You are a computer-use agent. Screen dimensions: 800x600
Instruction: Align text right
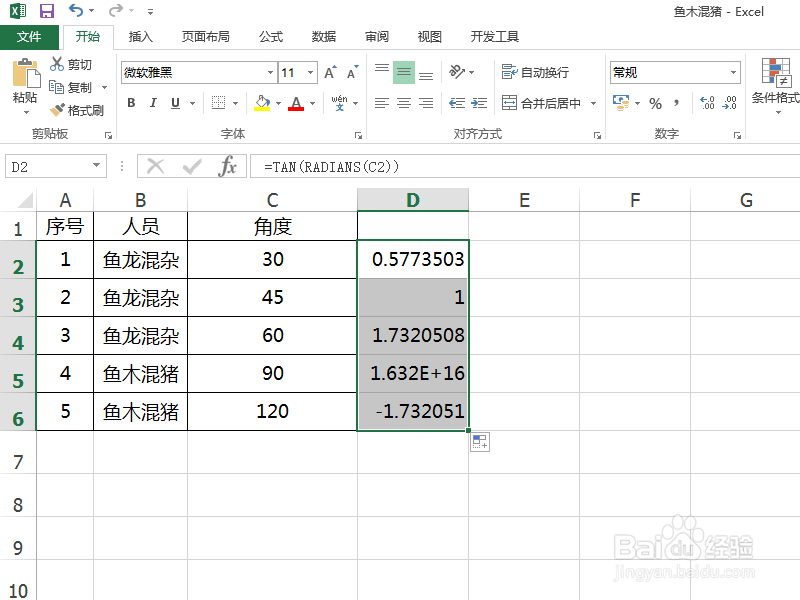(x=426, y=103)
